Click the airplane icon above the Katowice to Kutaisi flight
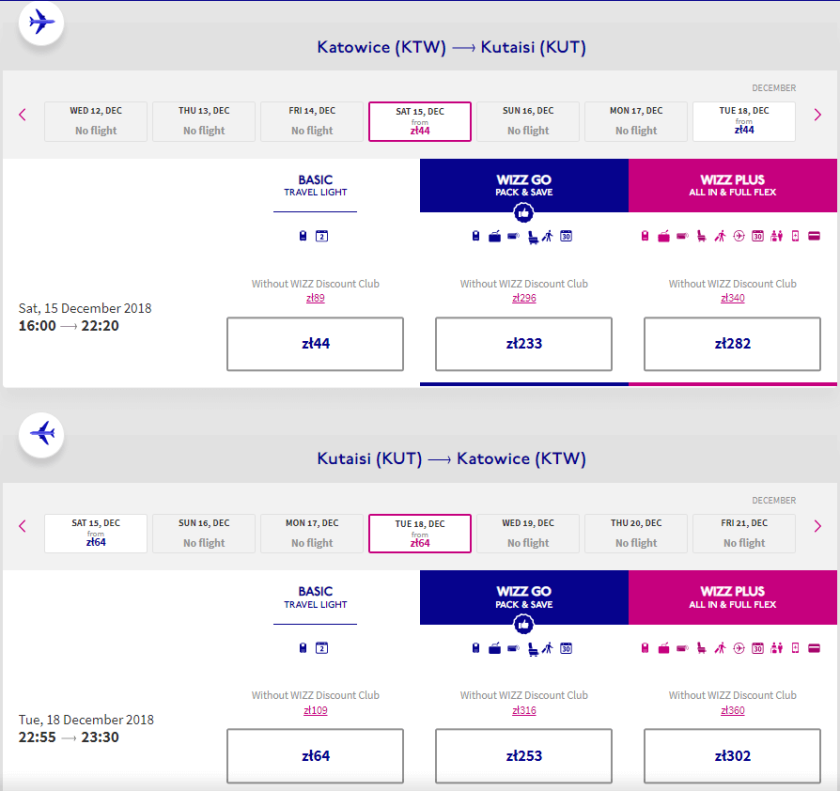 coord(41,22)
